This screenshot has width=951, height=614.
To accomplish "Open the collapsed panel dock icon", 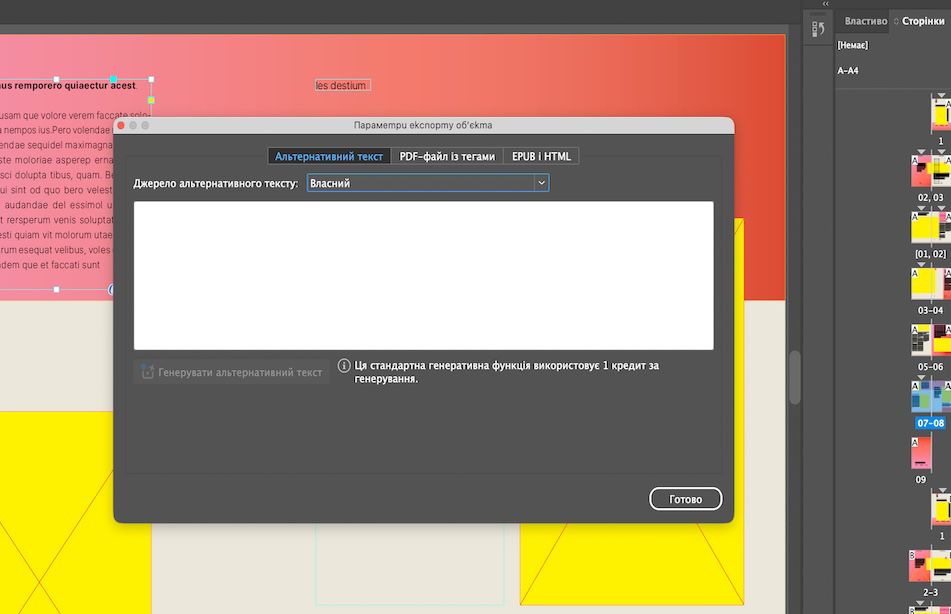I will point(818,29).
